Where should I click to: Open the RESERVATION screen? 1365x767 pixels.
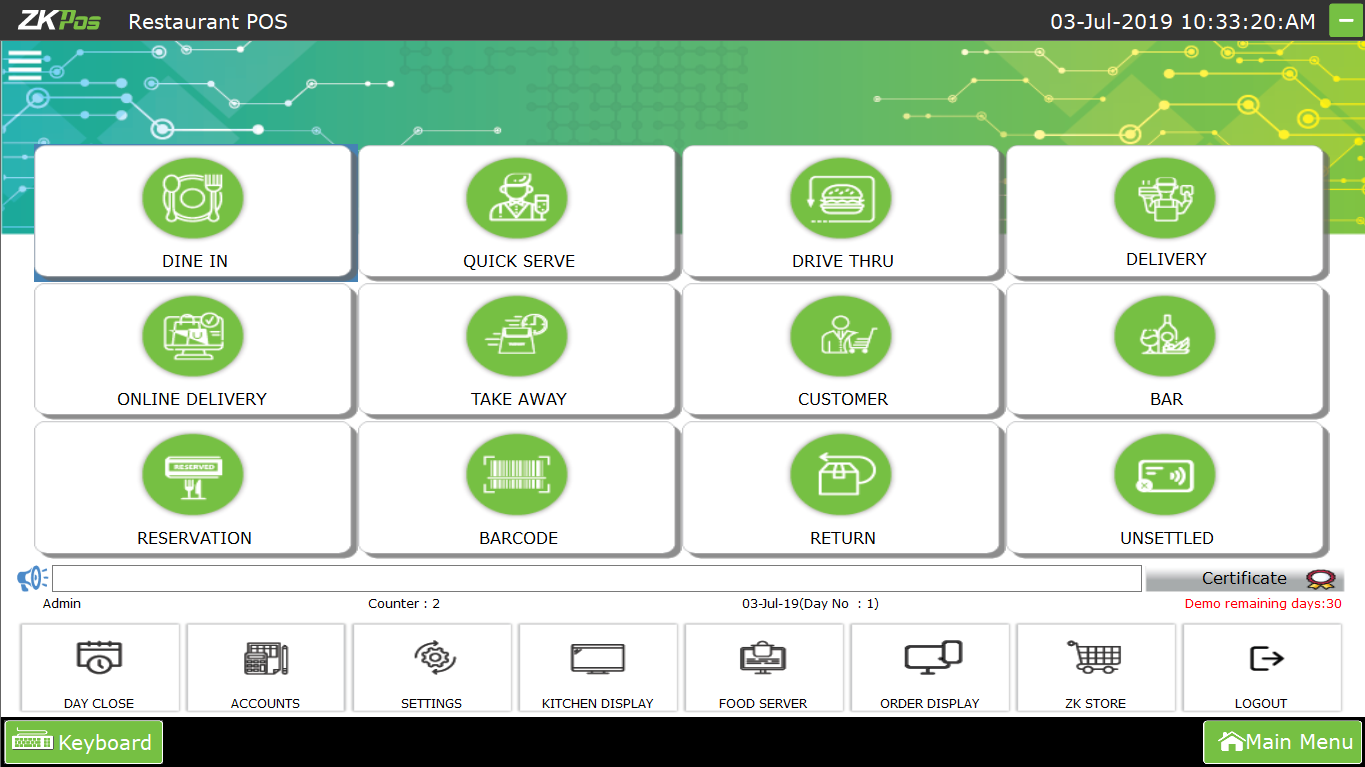(194, 488)
